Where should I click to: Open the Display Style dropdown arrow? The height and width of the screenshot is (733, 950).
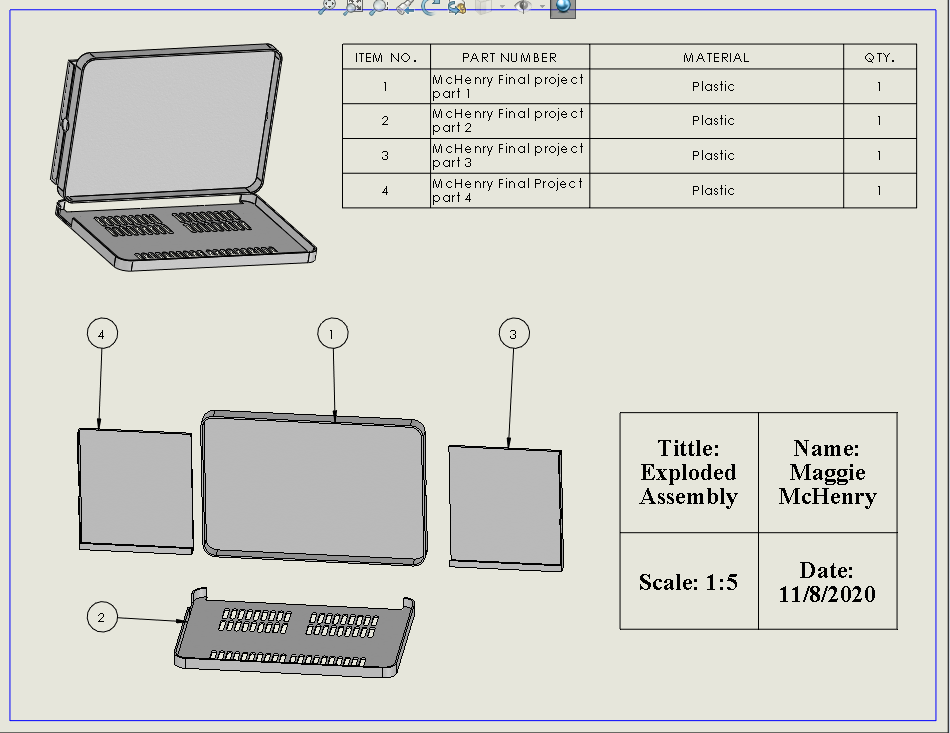[502, 8]
